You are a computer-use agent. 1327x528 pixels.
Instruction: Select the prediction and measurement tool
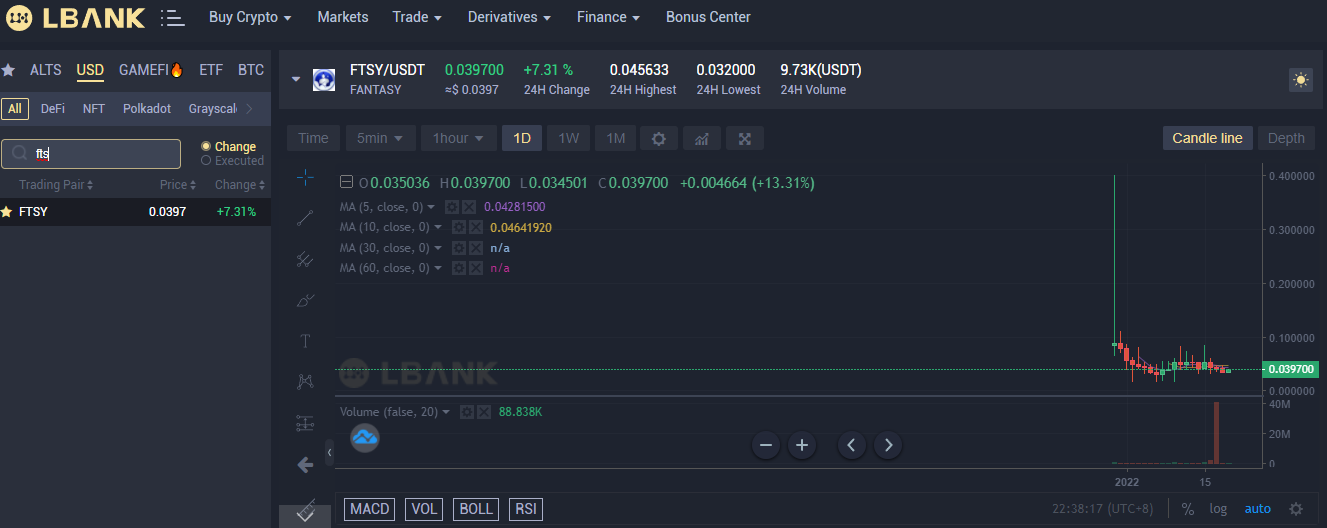pos(306,423)
